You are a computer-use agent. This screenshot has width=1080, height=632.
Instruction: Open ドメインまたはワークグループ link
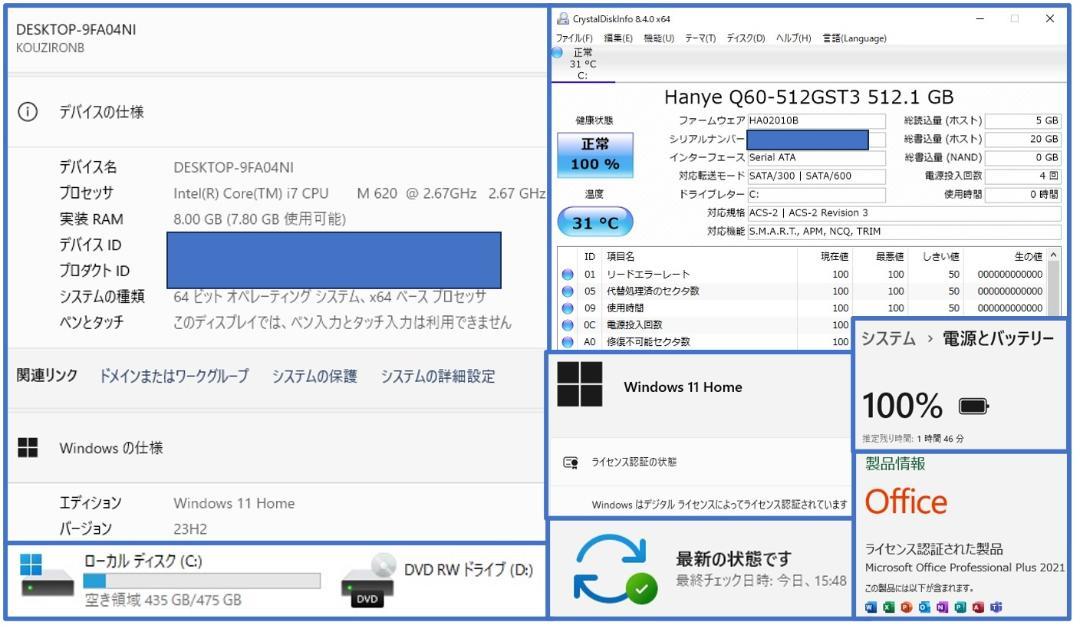(x=174, y=377)
